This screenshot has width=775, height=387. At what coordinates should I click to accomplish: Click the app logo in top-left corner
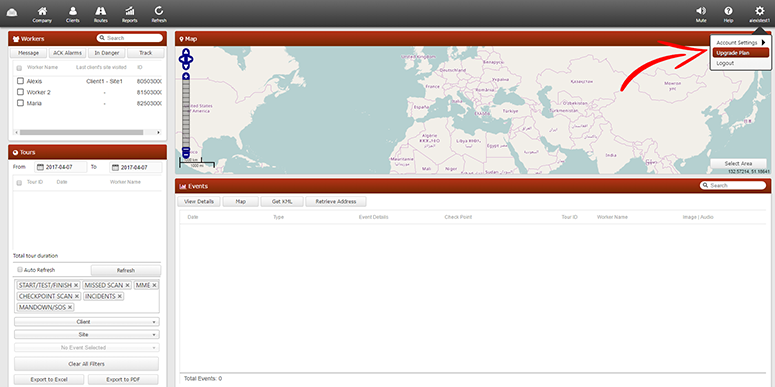pos(12,13)
